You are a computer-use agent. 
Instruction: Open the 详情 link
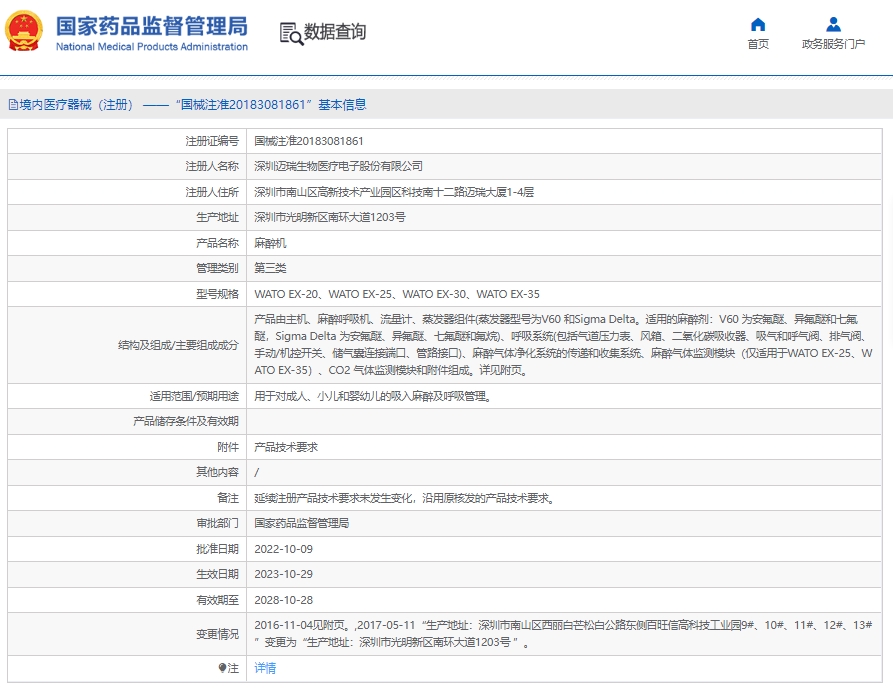(x=265, y=668)
